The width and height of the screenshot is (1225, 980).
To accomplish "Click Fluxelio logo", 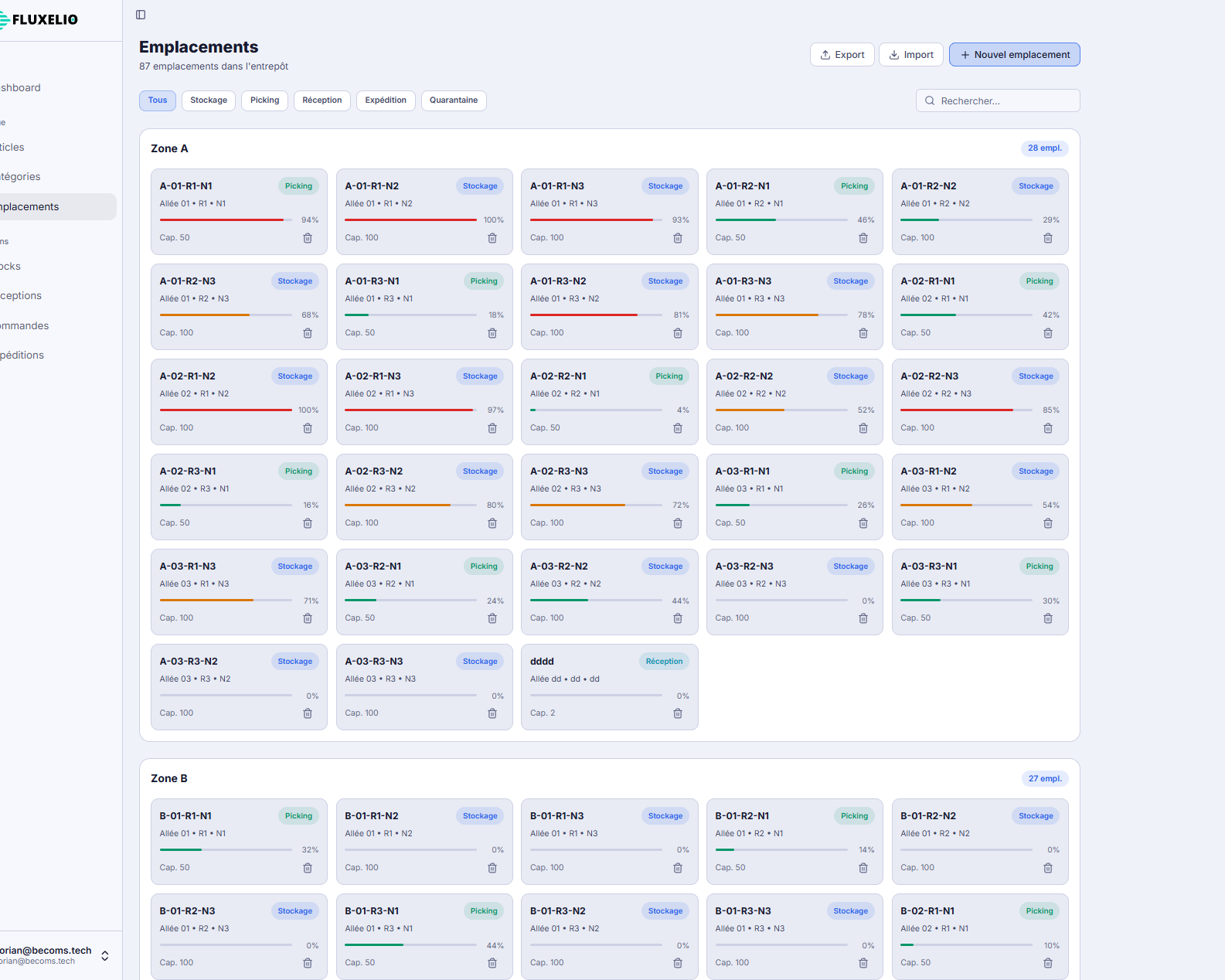I will 39,19.
